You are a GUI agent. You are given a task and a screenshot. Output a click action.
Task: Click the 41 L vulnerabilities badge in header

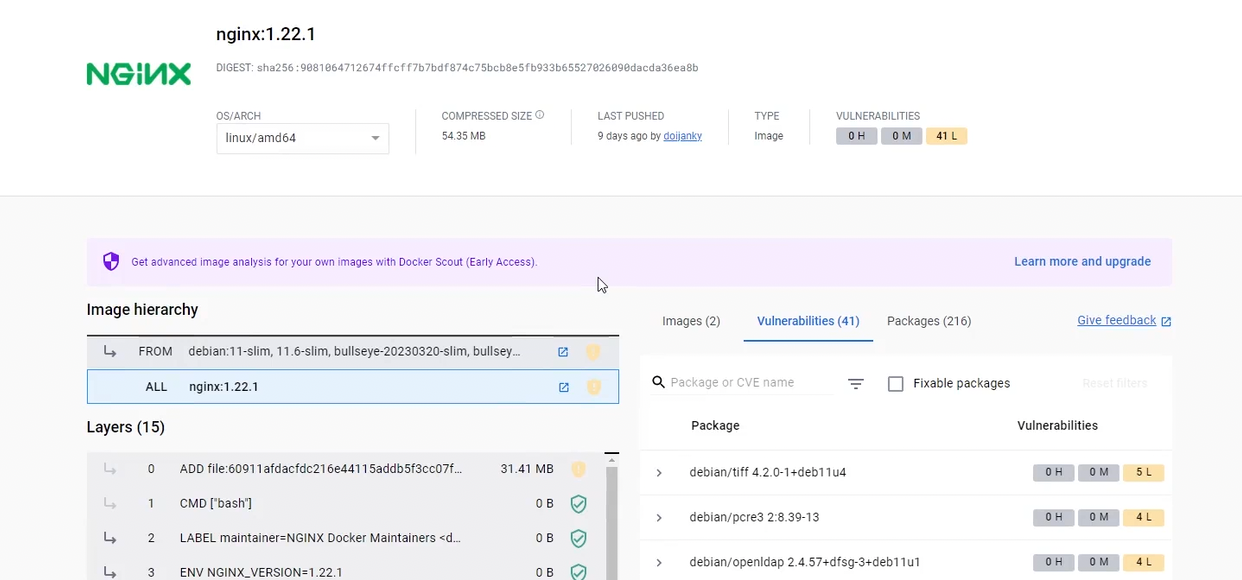tap(946, 136)
